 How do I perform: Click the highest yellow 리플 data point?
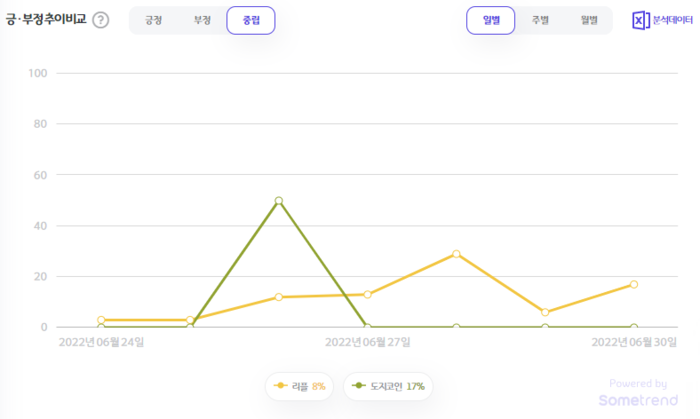point(456,254)
